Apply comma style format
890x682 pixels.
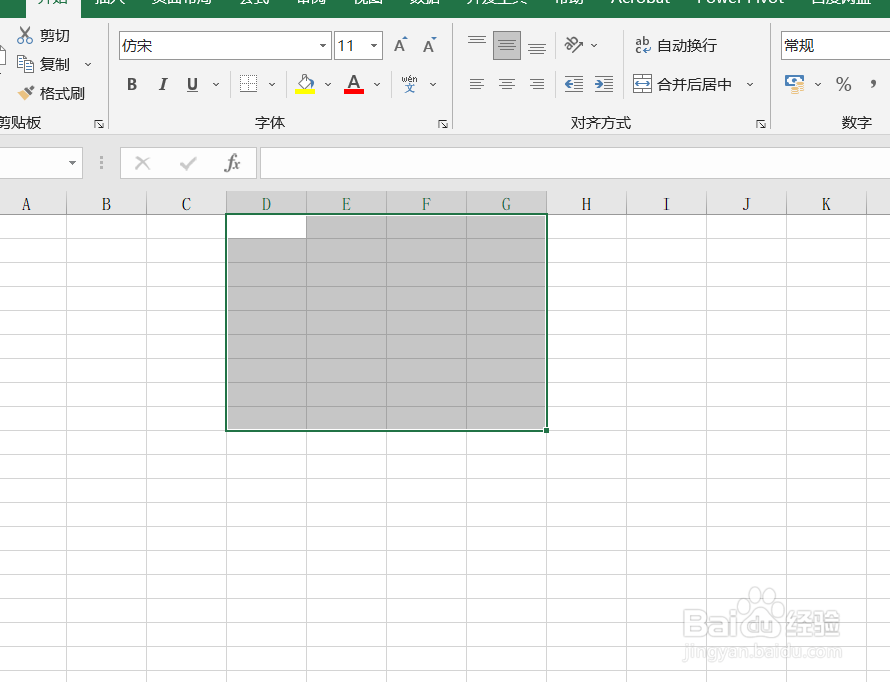(x=873, y=85)
